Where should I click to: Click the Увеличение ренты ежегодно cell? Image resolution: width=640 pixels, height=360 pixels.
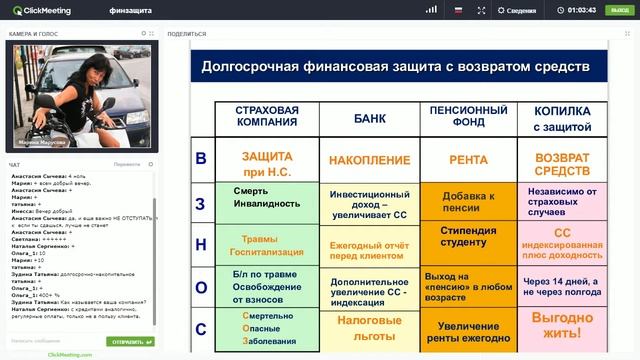click(469, 330)
